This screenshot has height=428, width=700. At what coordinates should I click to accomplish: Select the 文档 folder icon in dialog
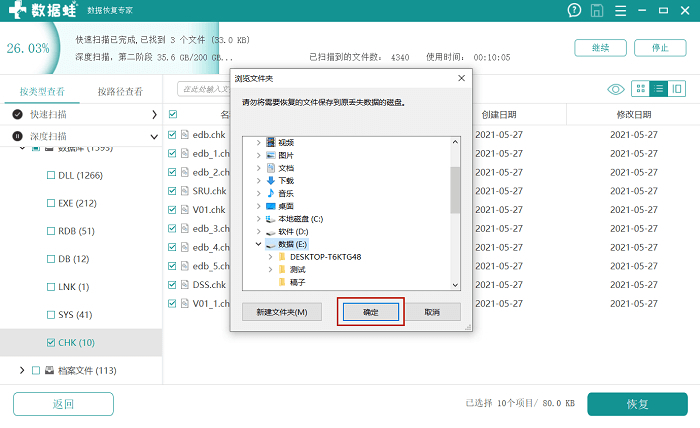(x=271, y=168)
